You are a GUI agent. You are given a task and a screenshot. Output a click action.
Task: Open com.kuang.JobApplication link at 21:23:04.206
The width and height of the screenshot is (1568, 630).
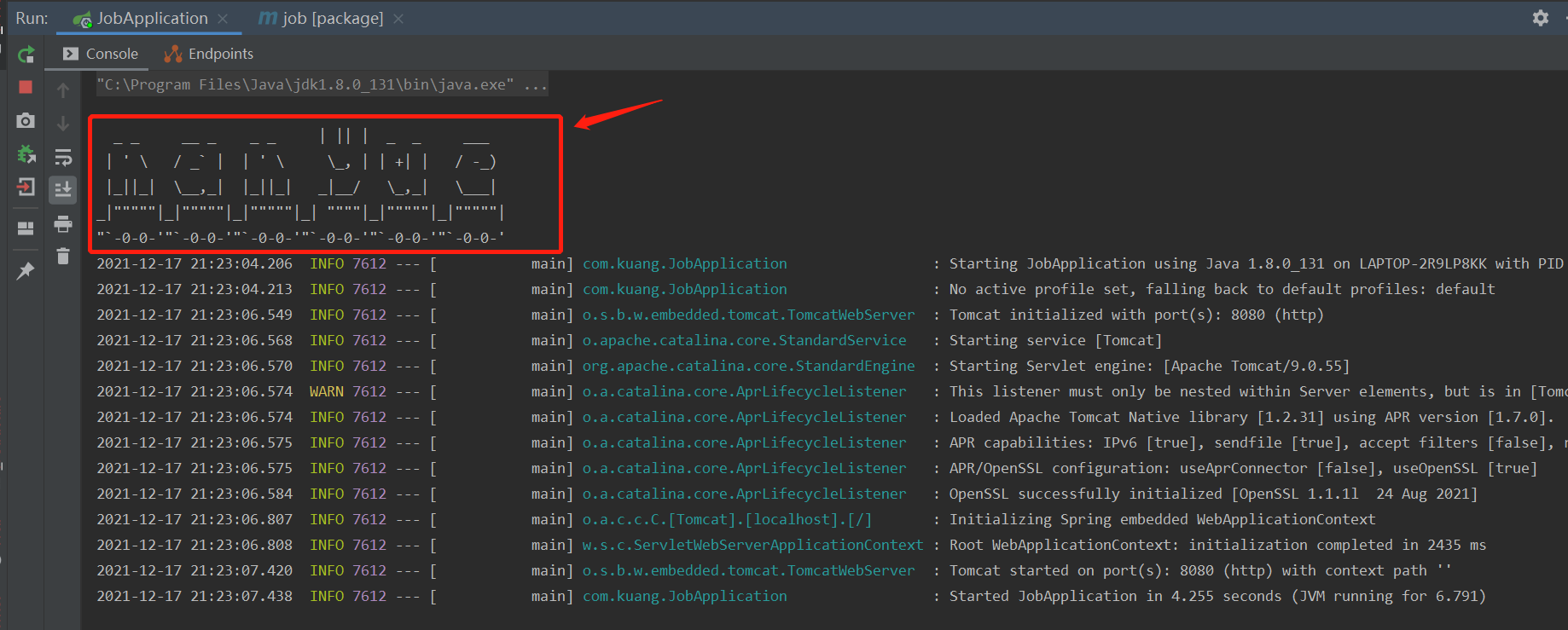(x=685, y=263)
